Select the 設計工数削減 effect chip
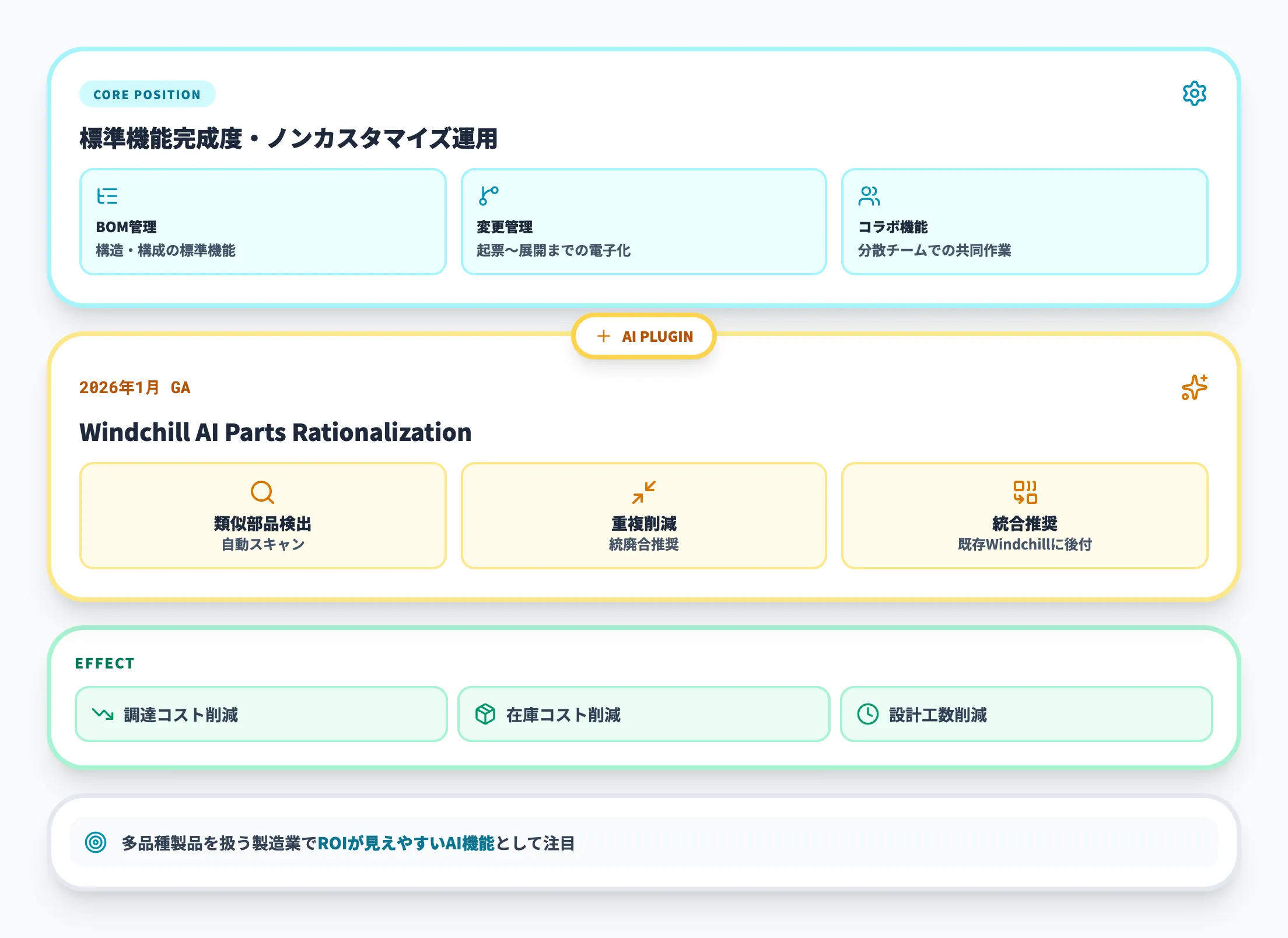Viewport: 1288px width, 938px height. (1027, 714)
